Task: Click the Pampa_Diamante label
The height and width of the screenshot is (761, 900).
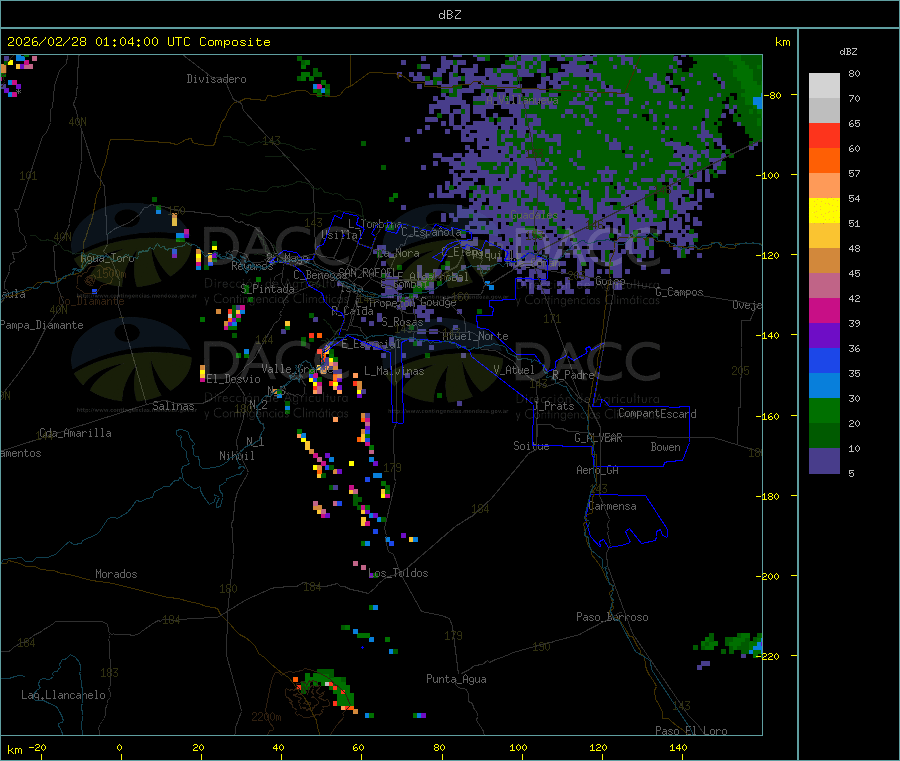Action: (42, 325)
